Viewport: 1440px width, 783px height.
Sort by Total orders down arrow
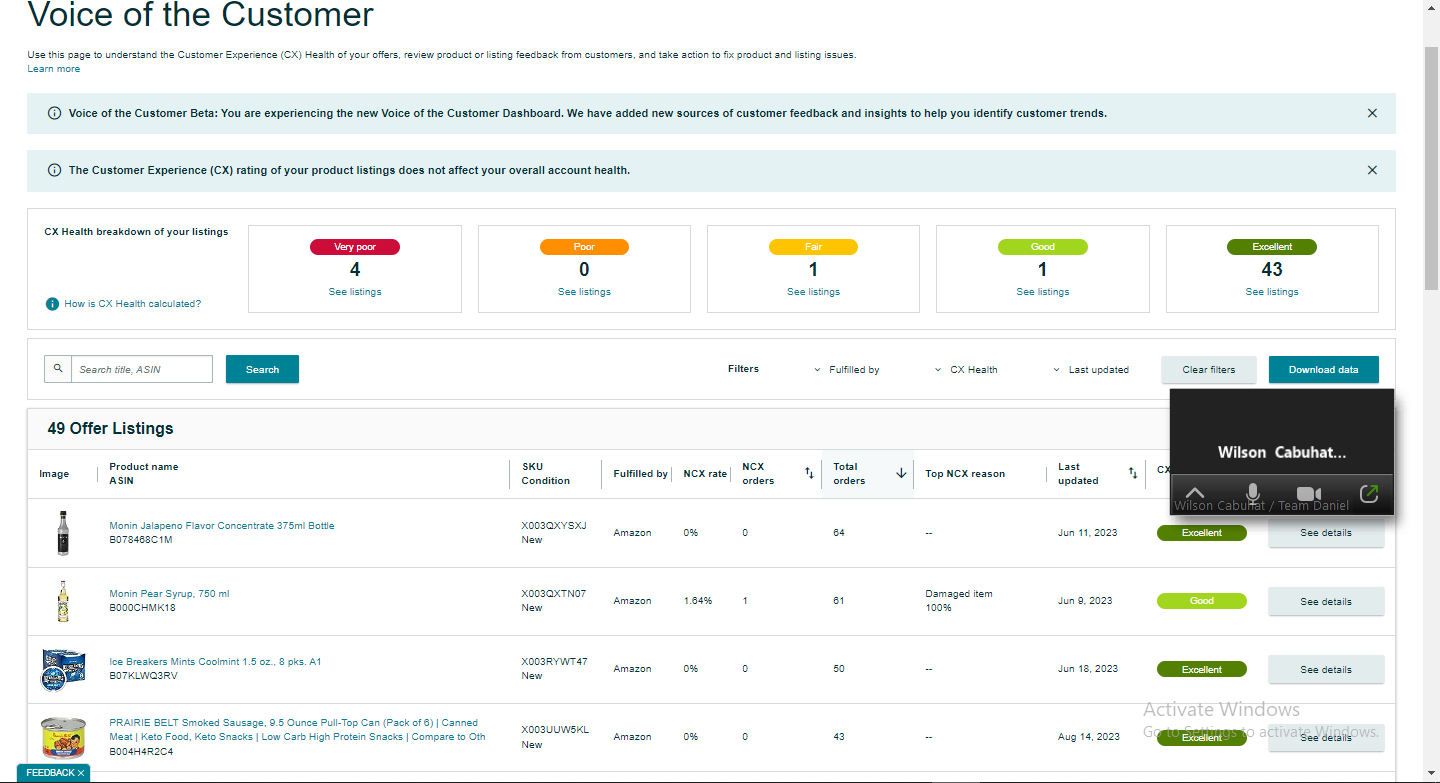click(901, 473)
